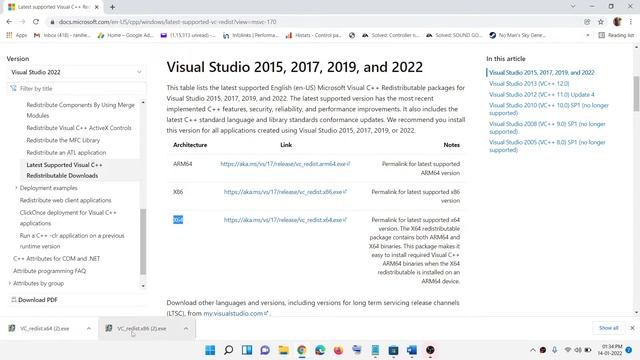Open the share page icon in address bar

click(587, 22)
